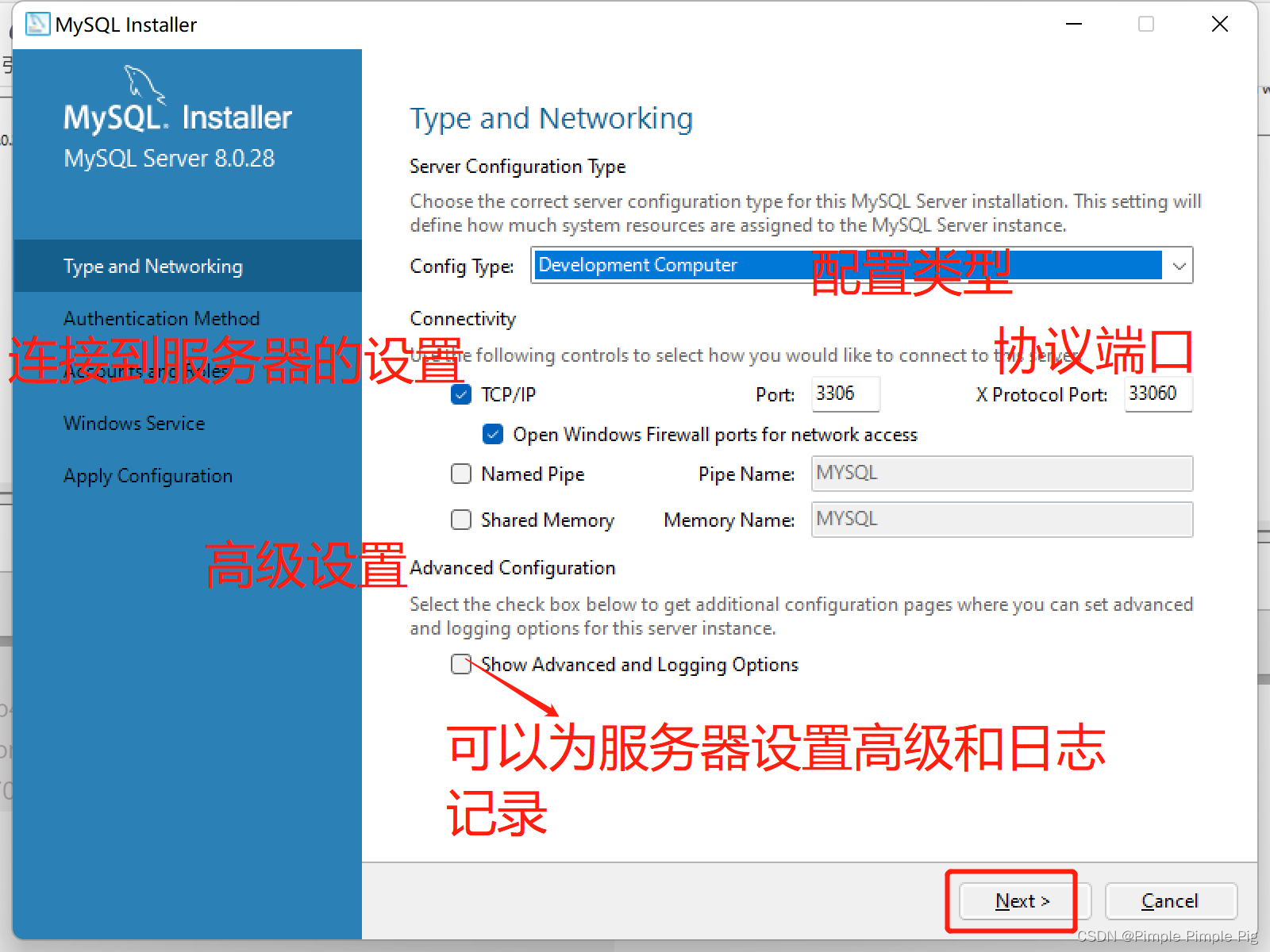Viewport: 1270px width, 952px height.
Task: Expand the Config Type dropdown arrow
Action: tap(1179, 266)
